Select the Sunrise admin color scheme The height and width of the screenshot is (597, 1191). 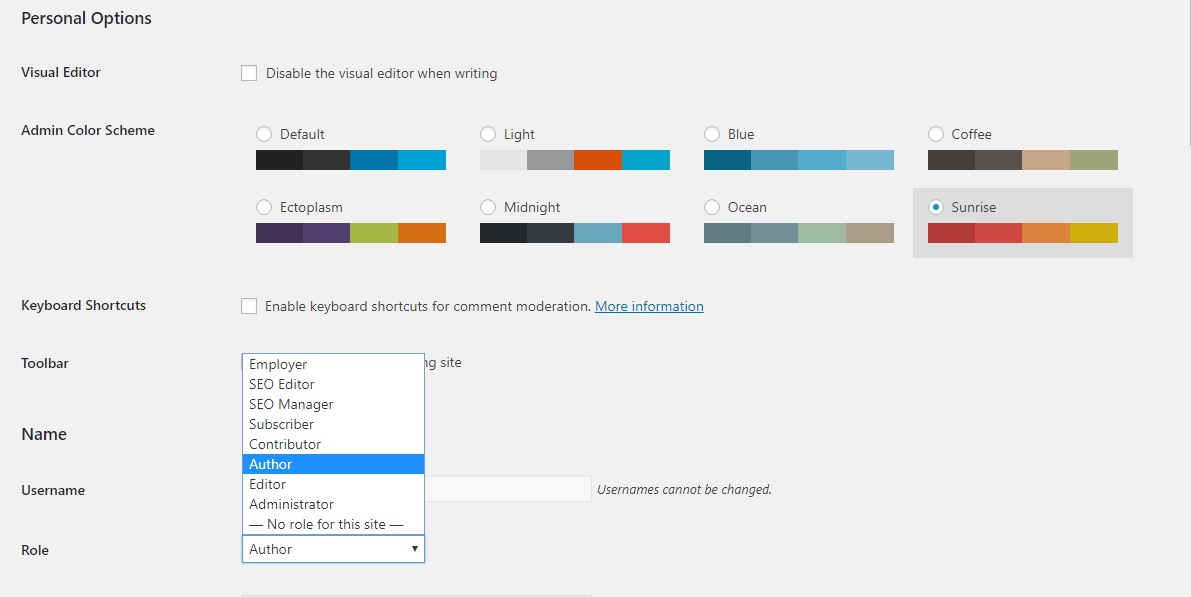coord(936,207)
